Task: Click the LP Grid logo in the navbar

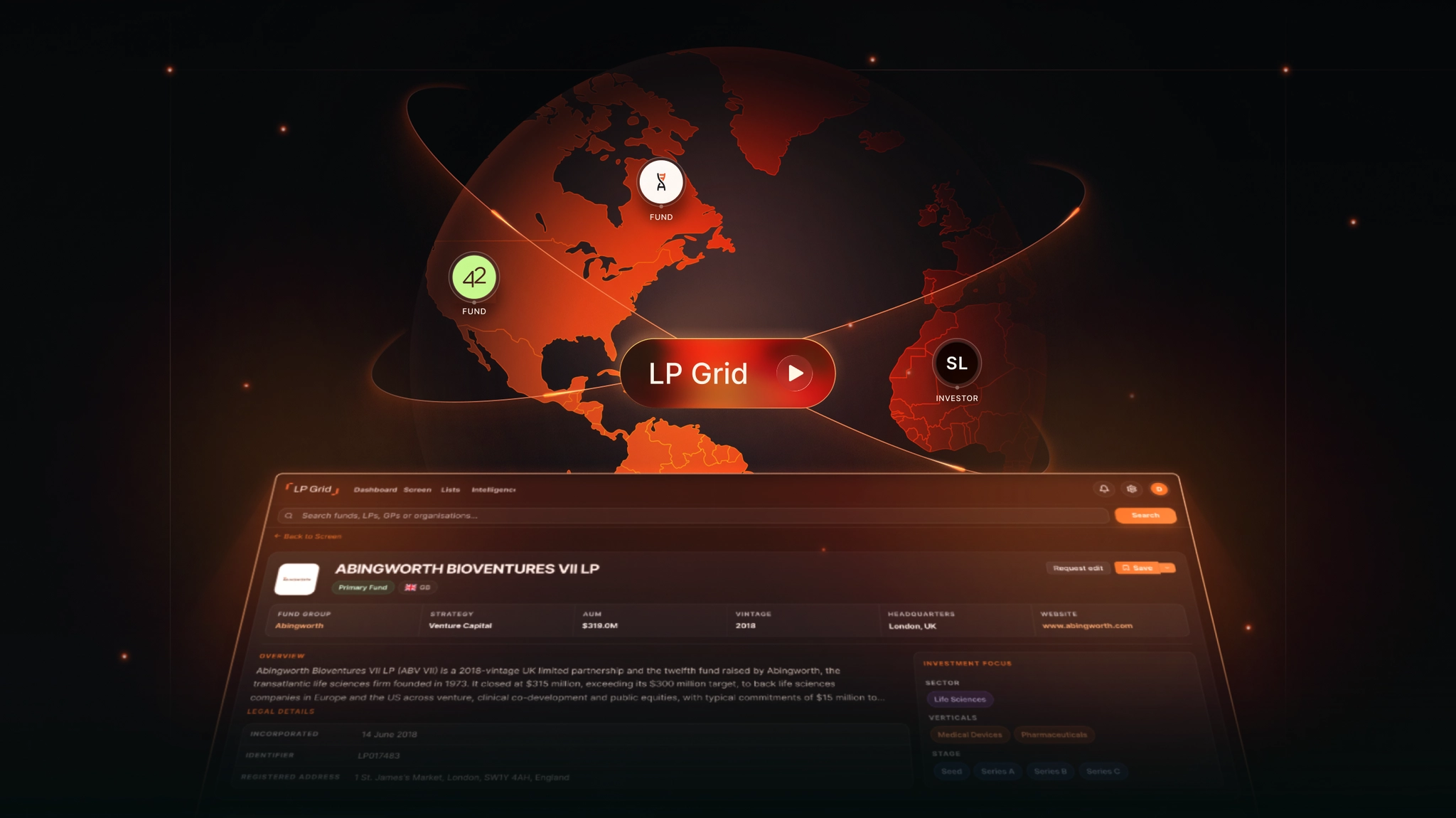Action: [x=313, y=489]
